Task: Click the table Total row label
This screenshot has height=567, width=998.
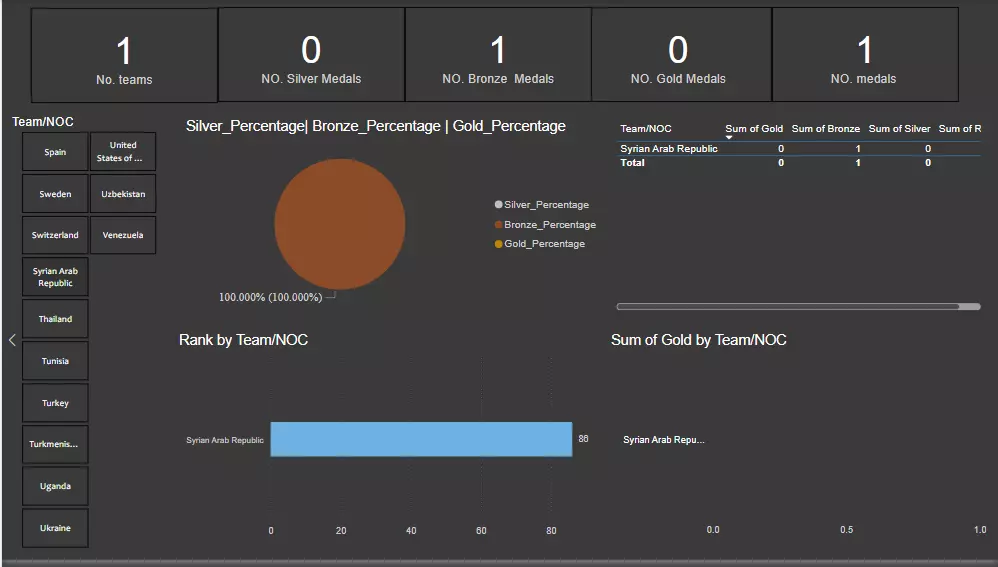Action: [x=633, y=163]
